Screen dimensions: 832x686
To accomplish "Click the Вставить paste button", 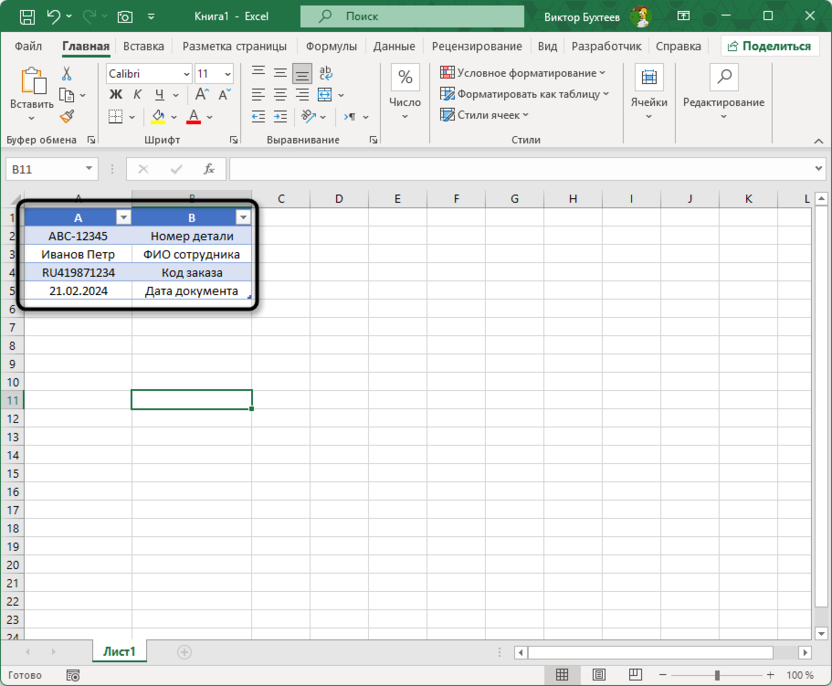I will [32, 93].
